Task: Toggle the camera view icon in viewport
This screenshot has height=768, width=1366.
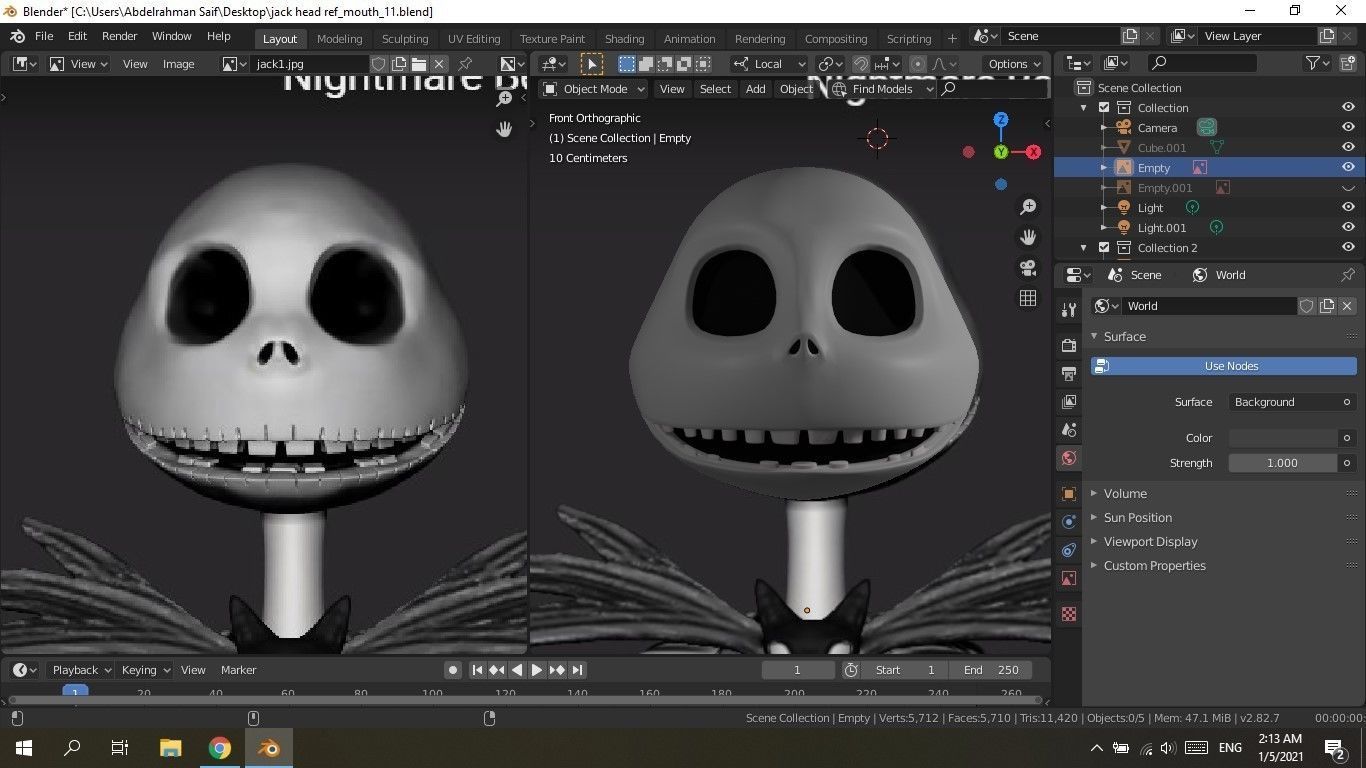Action: [1028, 268]
